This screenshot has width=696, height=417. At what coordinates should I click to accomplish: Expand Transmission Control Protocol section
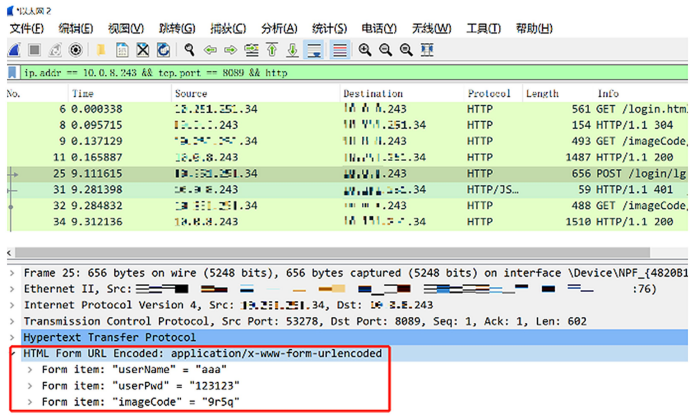pyautogui.click(x=12, y=321)
